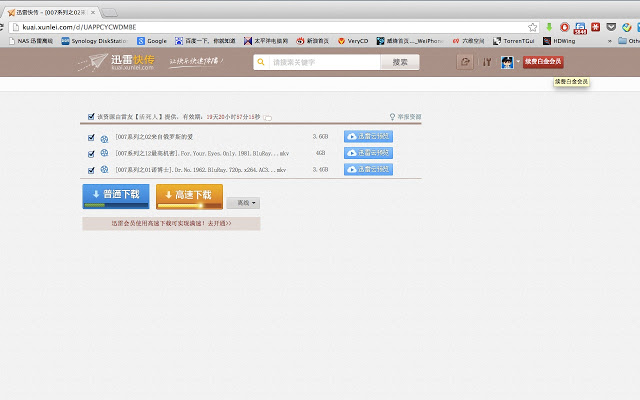Click the orange 高速下载 button
The height and width of the screenshot is (400, 640).
(x=189, y=196)
